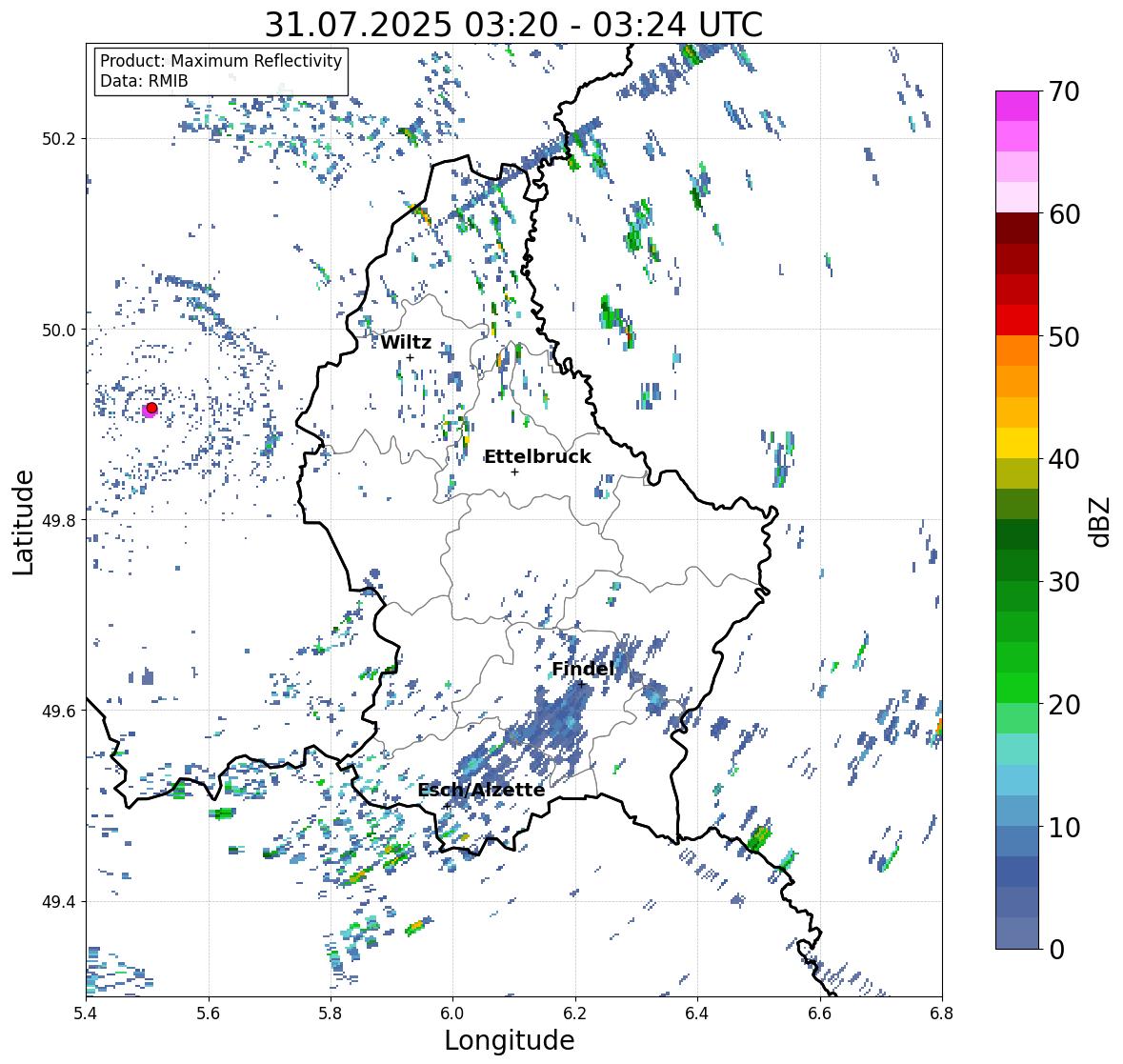Click the Esch/Alzette city label
1123x1064 pixels.
pos(481,790)
